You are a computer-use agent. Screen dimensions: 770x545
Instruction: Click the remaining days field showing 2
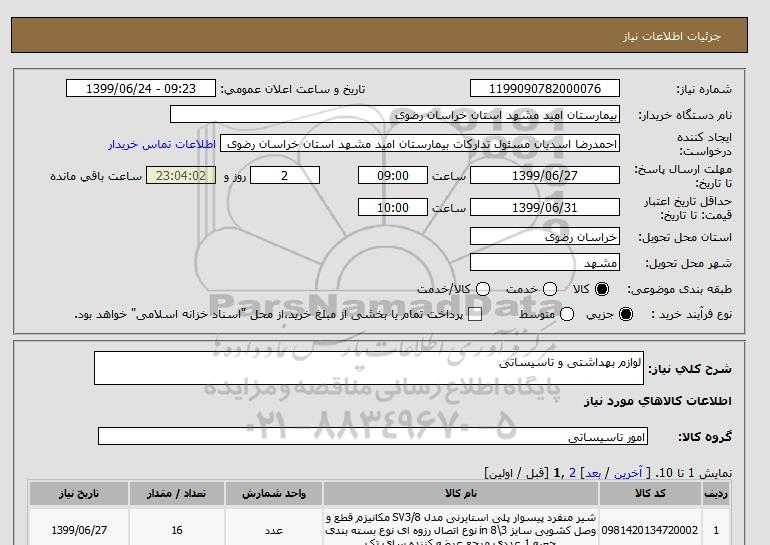(285, 175)
